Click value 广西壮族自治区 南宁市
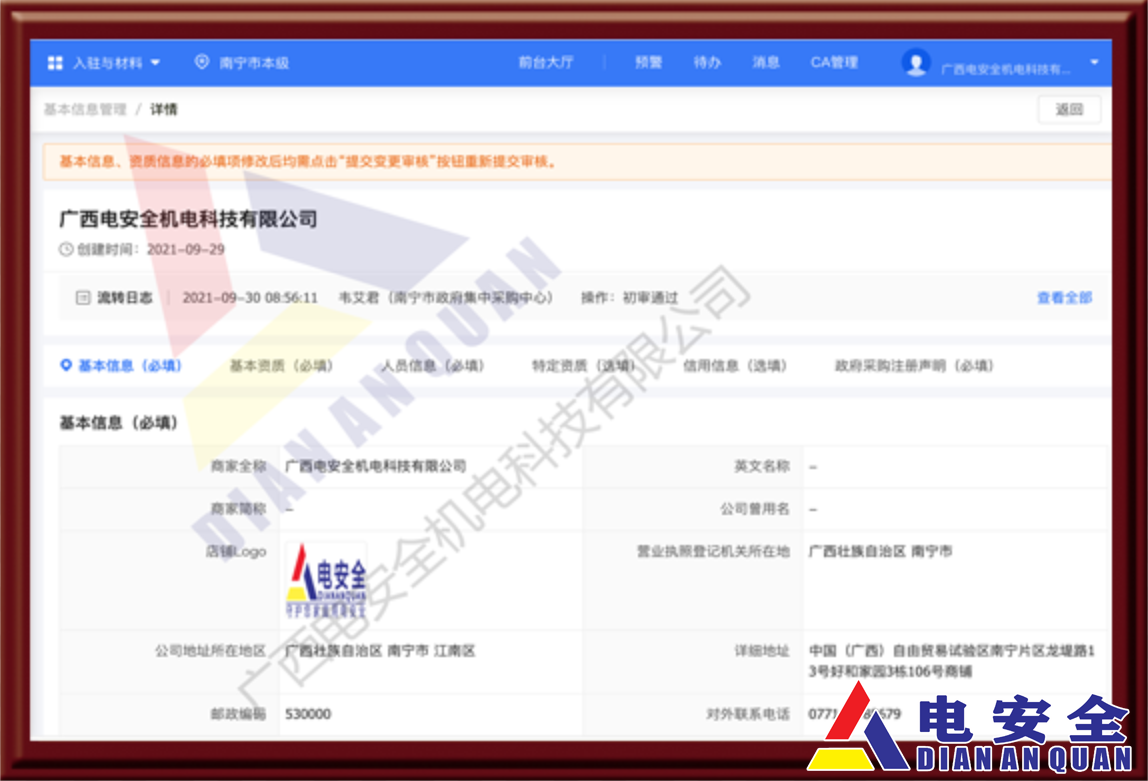 880,550
